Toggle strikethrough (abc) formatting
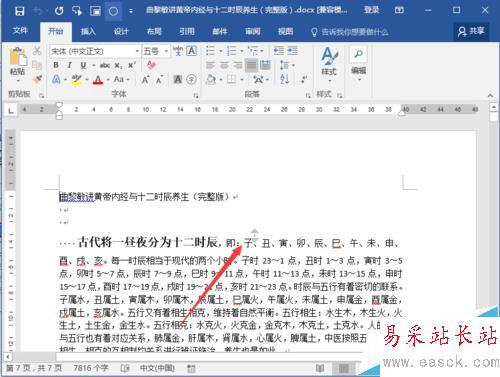 105,65
